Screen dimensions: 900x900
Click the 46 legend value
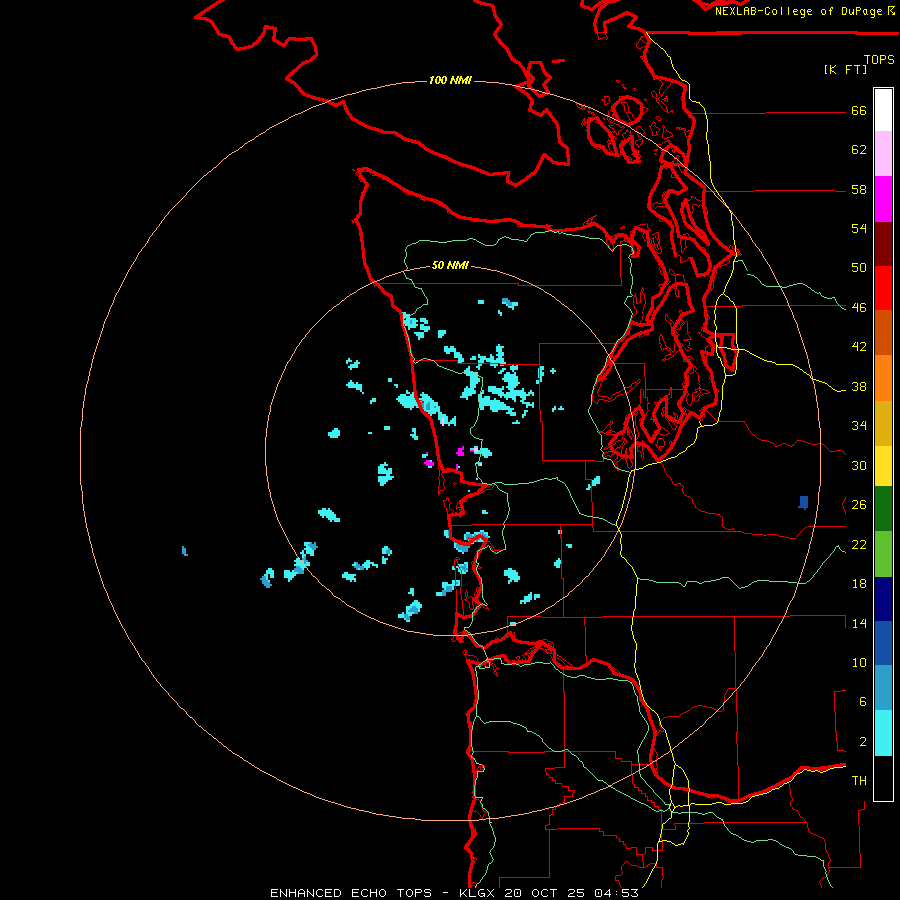pyautogui.click(x=859, y=308)
